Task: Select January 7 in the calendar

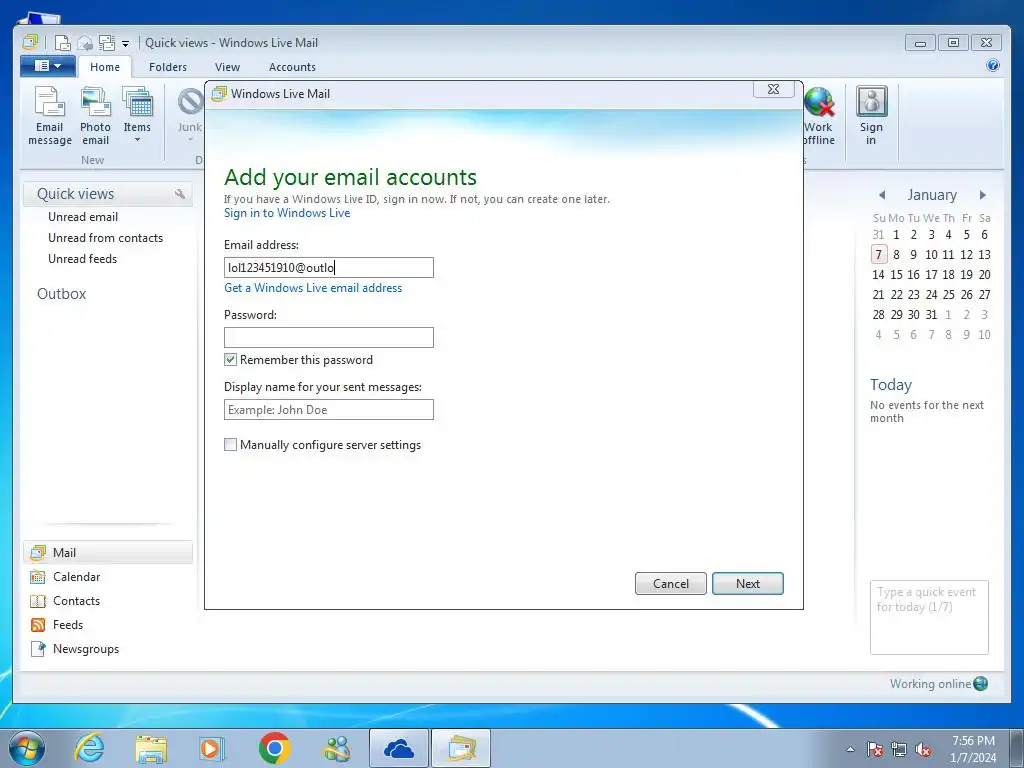Action: point(879,255)
